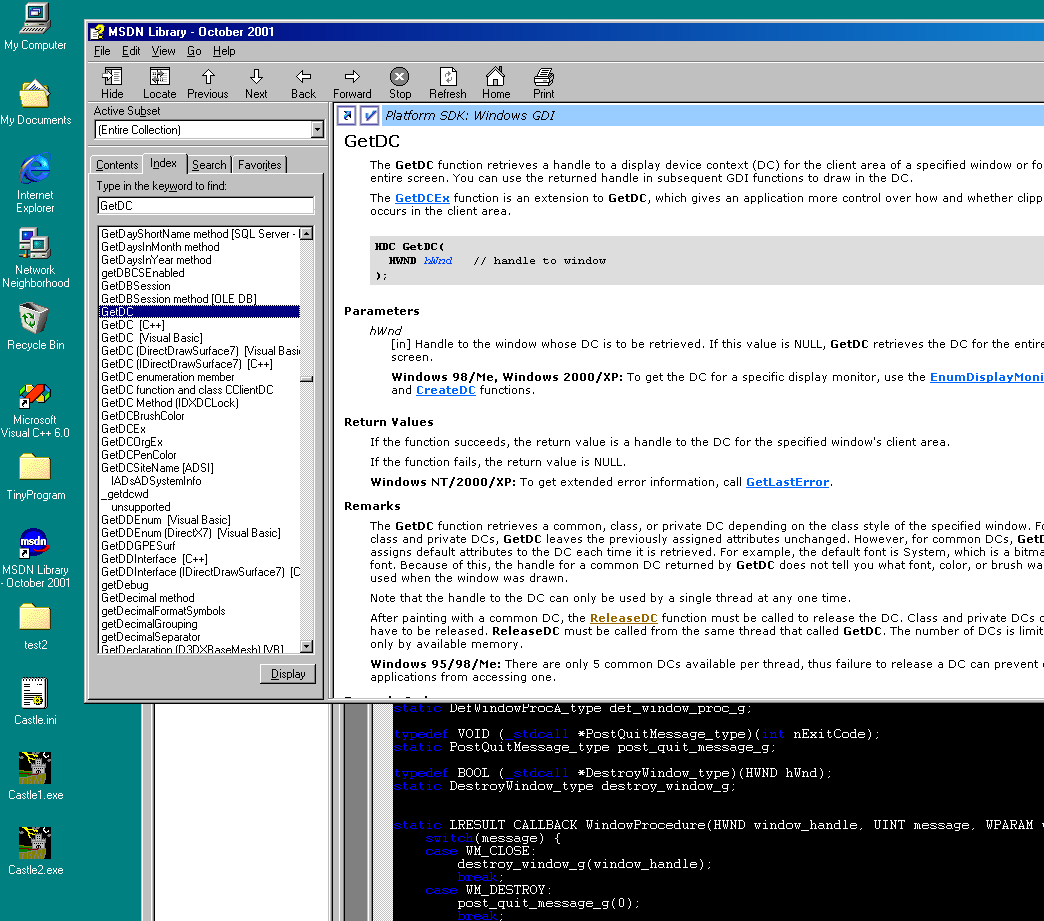Select Microsoft Visual C++ 6.0 desktop icon
Screen dimensions: 1044x921
35,411
